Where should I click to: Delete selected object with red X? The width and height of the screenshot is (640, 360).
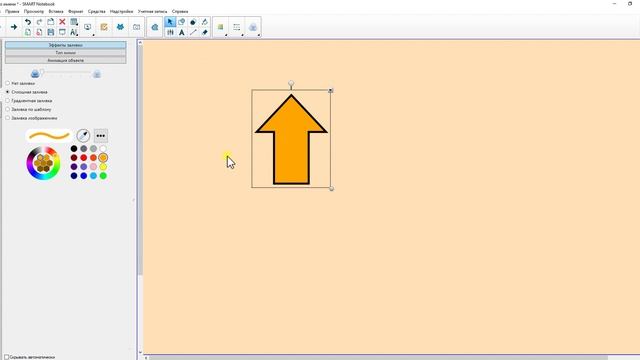[62, 22]
